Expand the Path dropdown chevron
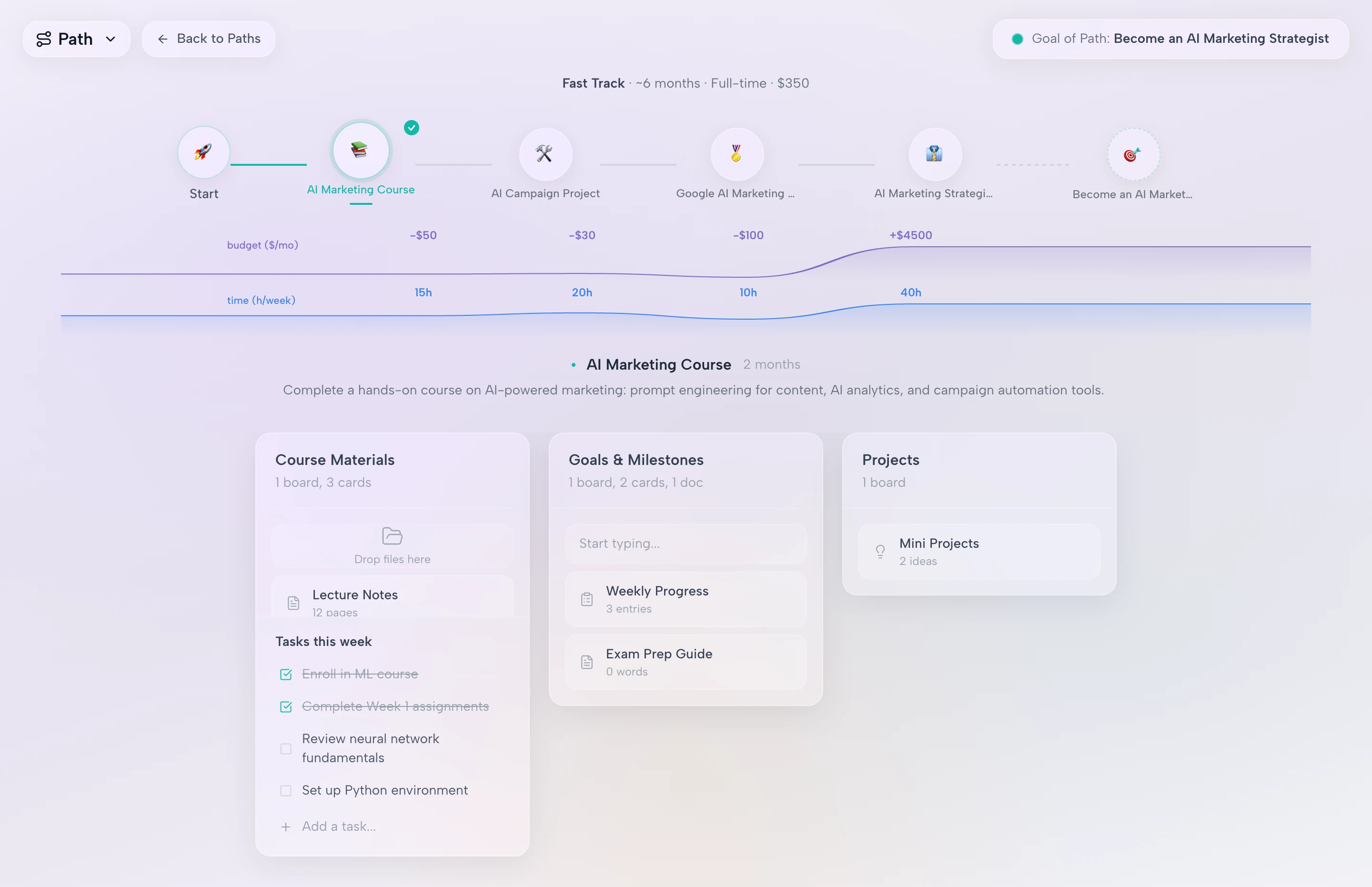This screenshot has width=1372, height=887. [111, 39]
